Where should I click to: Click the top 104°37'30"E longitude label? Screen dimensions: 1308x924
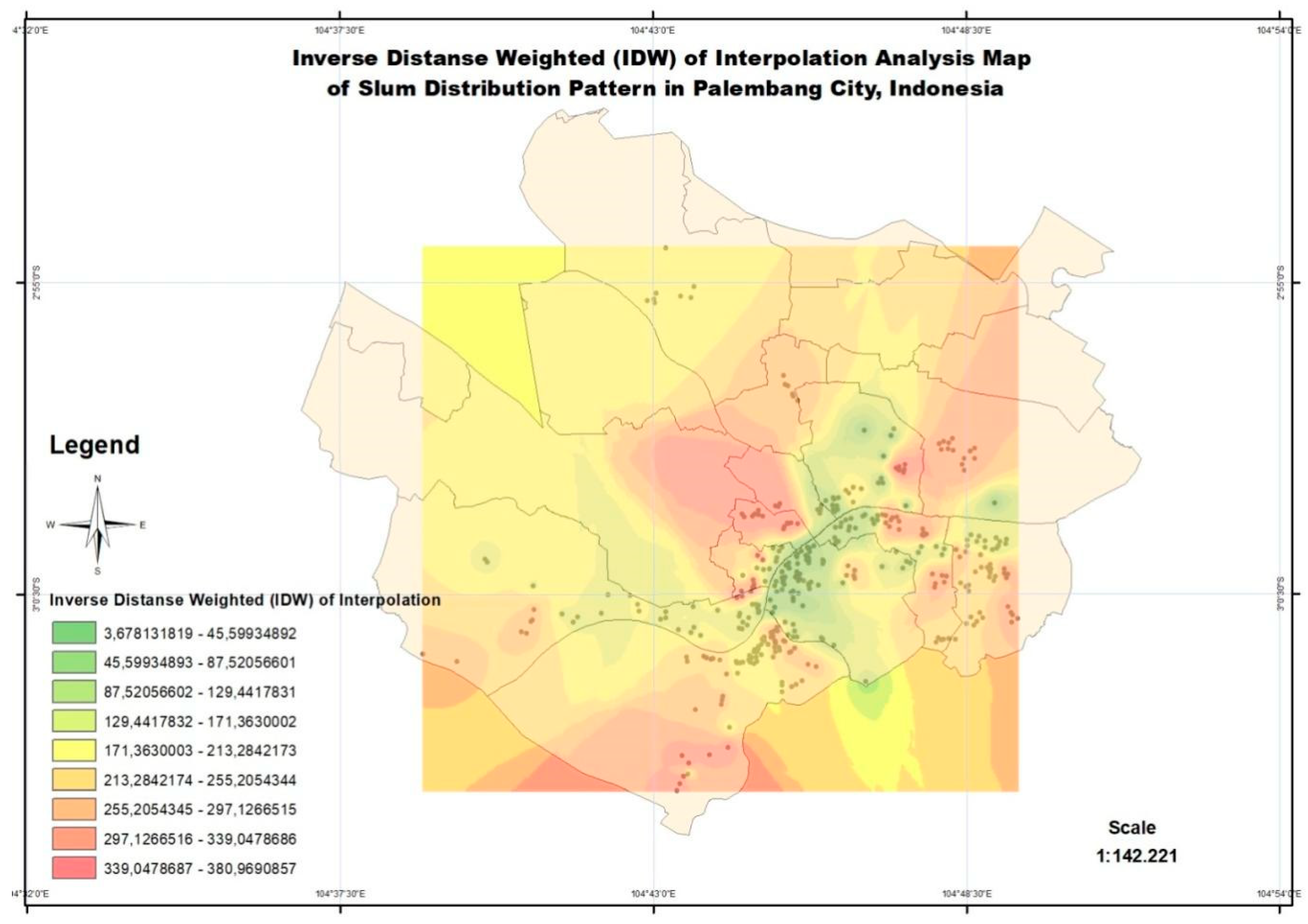pyautogui.click(x=340, y=30)
